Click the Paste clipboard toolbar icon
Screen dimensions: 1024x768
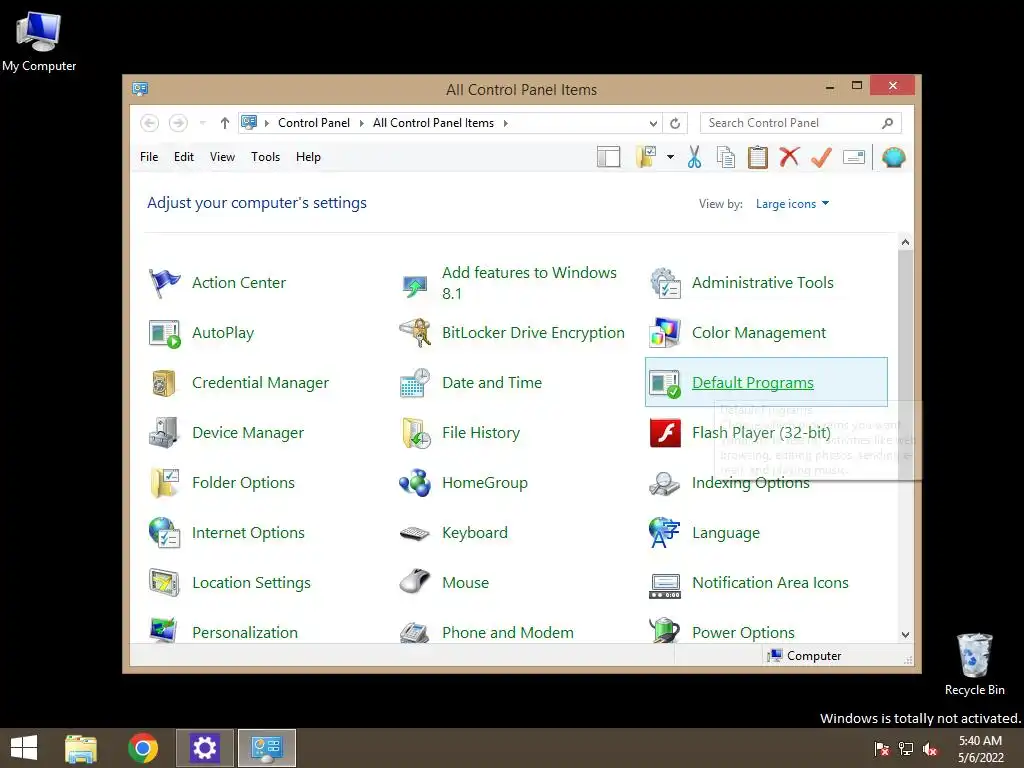point(758,157)
